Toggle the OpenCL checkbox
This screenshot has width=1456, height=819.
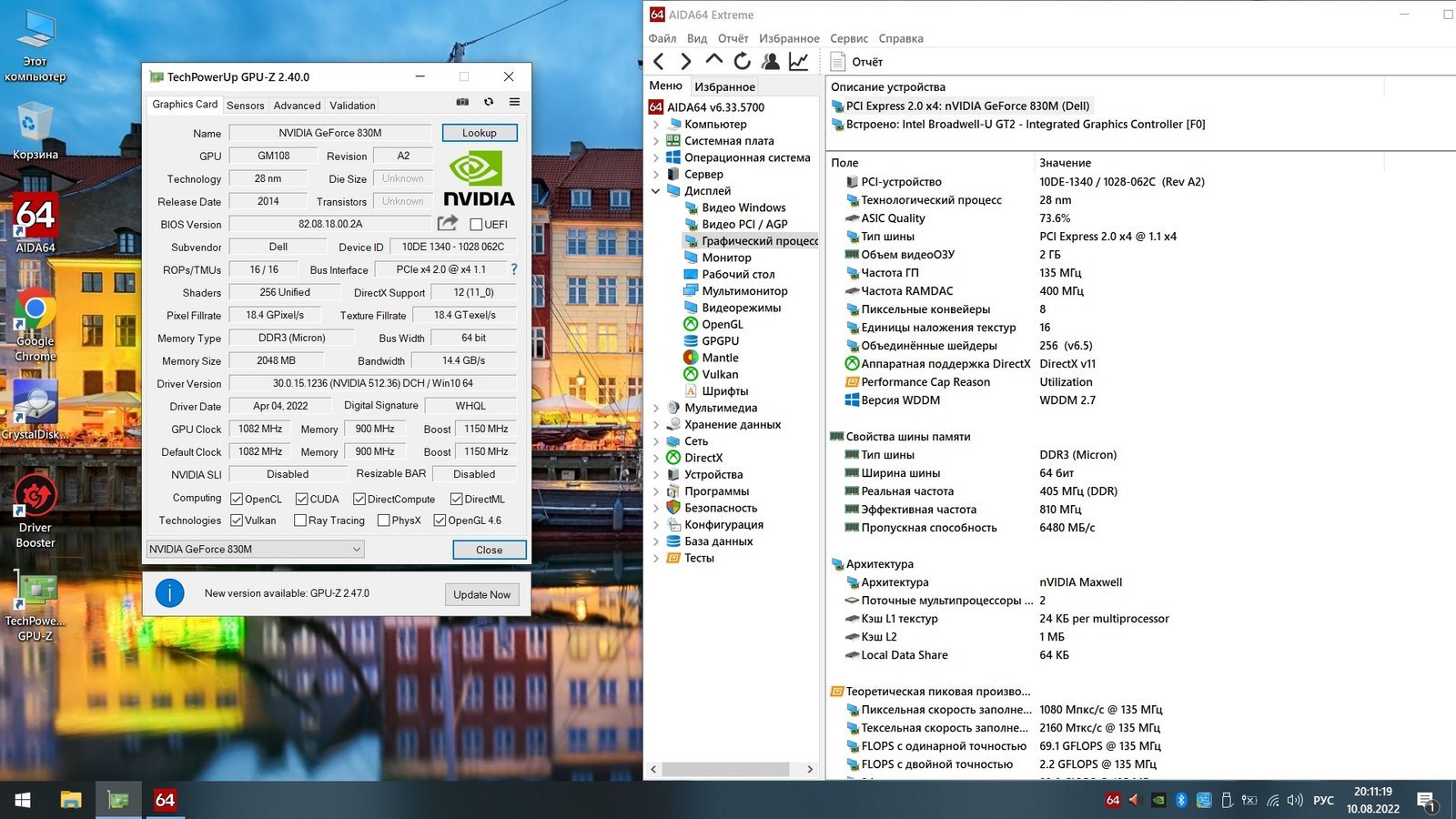pyautogui.click(x=237, y=499)
